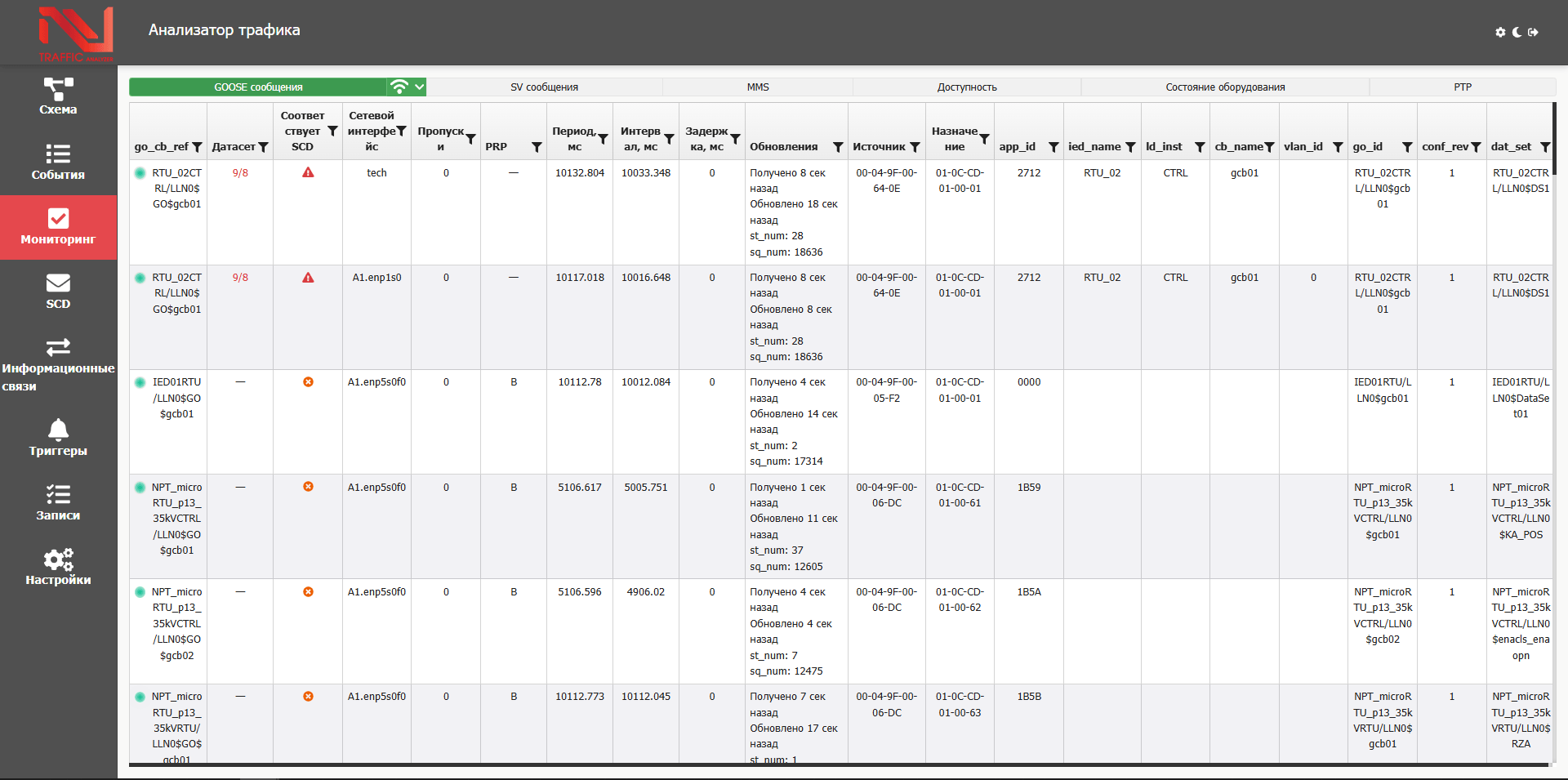Screen dimensions: 1568x780
Task: Click the logout icon in header
Action: [1533, 32]
